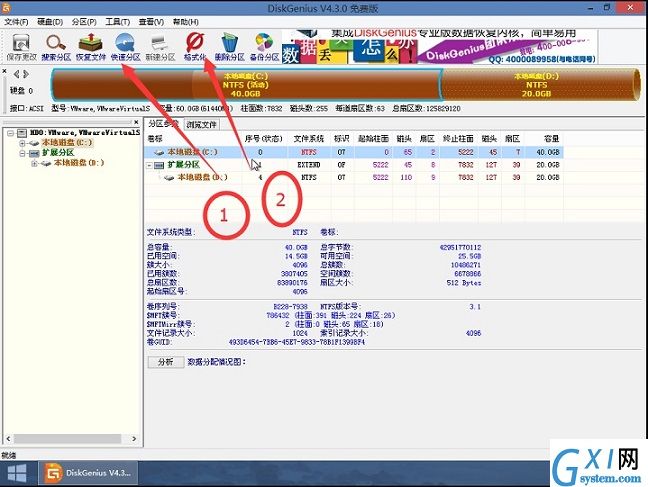Open the File (文件) menu
Image resolution: width=648 pixels, height=487 pixels.
tap(16, 21)
